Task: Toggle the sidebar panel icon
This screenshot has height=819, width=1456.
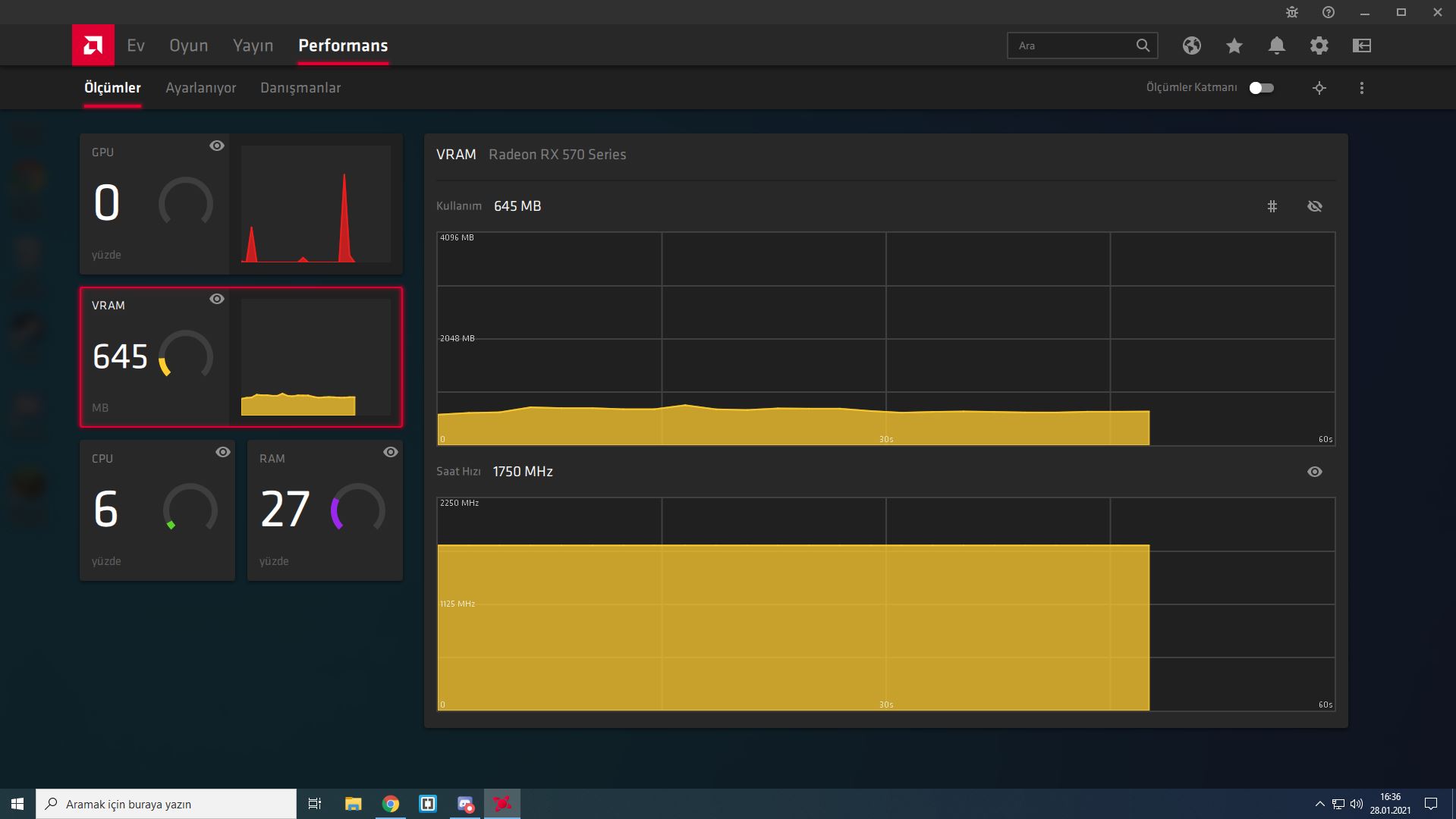Action: 1362,45
